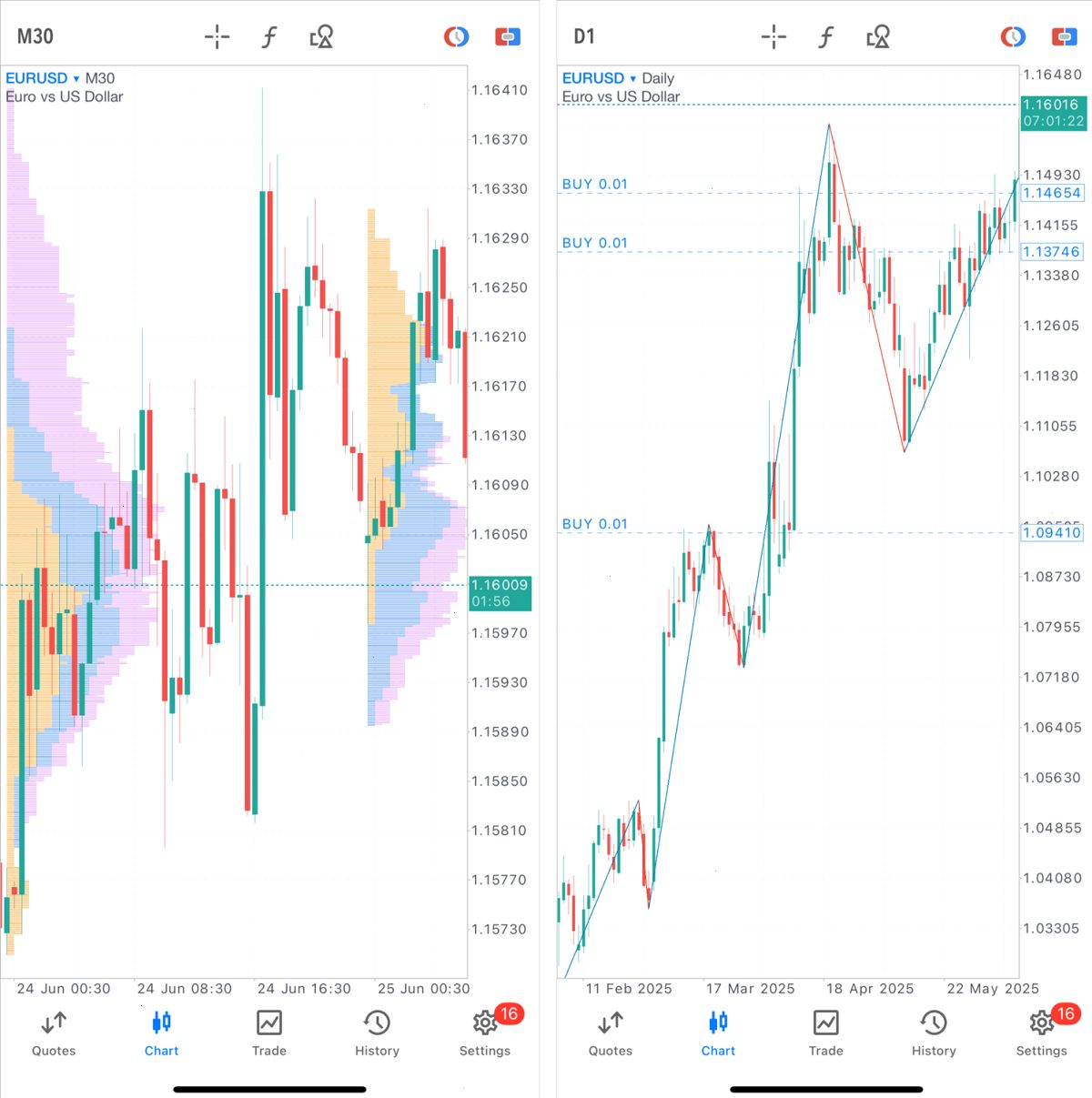Open Trade tab in left panel

(x=269, y=1033)
